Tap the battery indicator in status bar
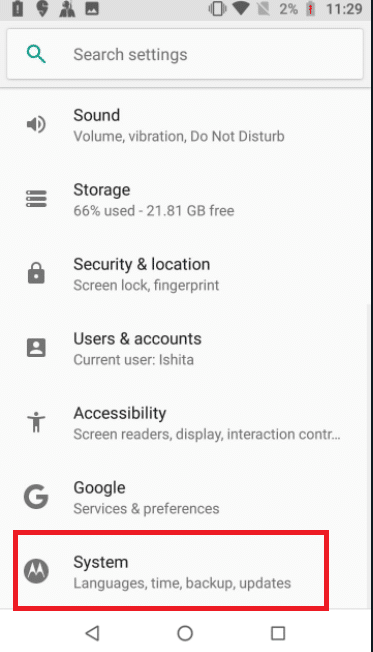Screen dimensions: 373x652 click(310, 9)
